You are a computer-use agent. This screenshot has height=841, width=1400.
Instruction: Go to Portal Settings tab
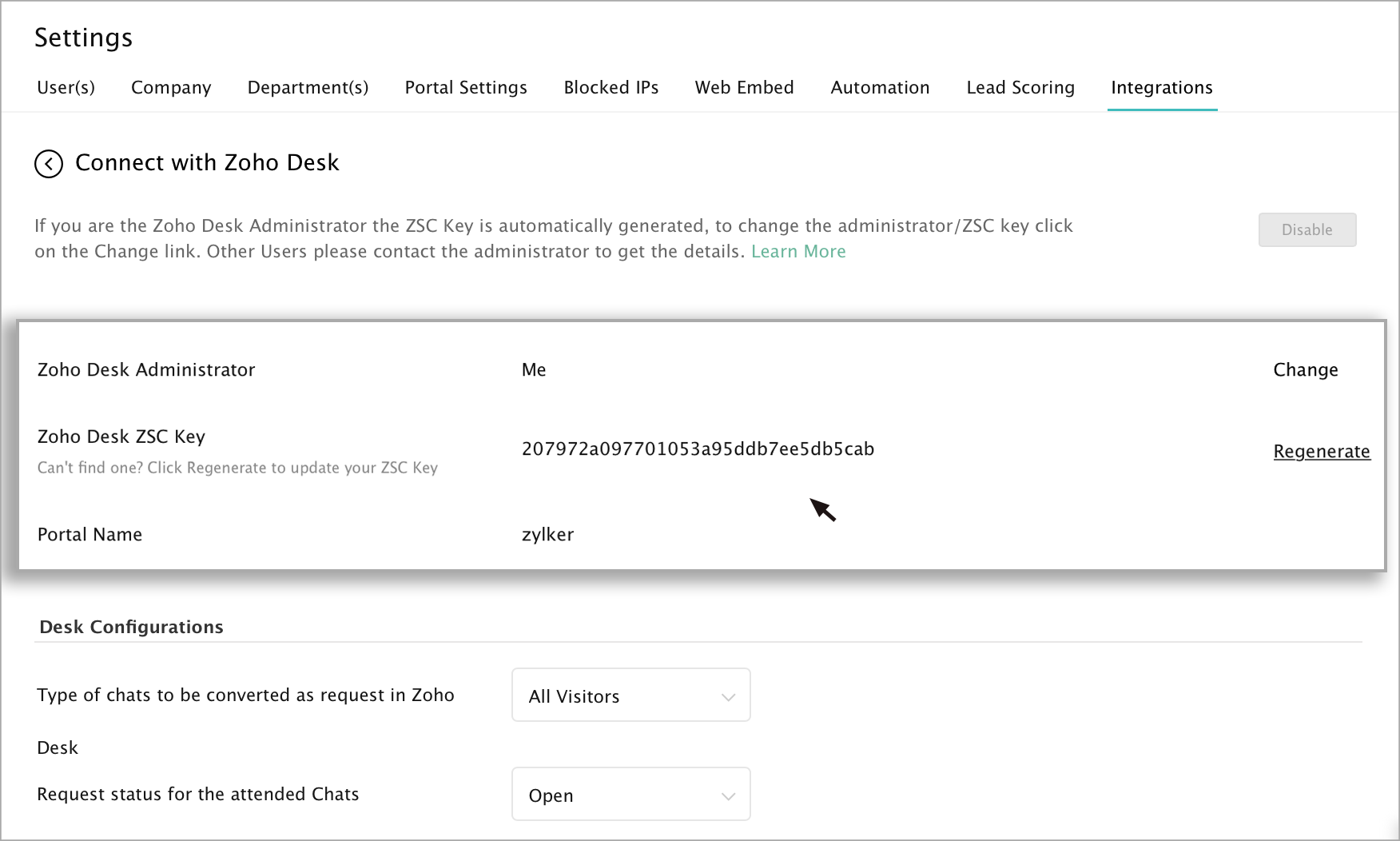click(466, 88)
